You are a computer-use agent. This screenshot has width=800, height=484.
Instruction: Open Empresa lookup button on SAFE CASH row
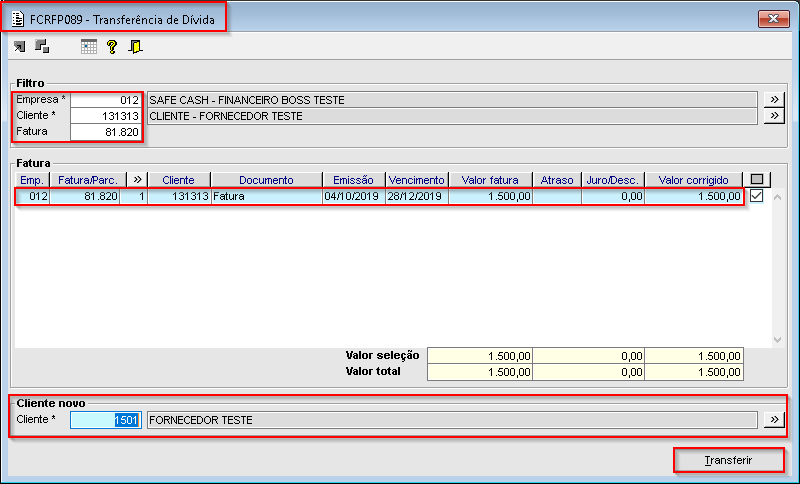774,99
